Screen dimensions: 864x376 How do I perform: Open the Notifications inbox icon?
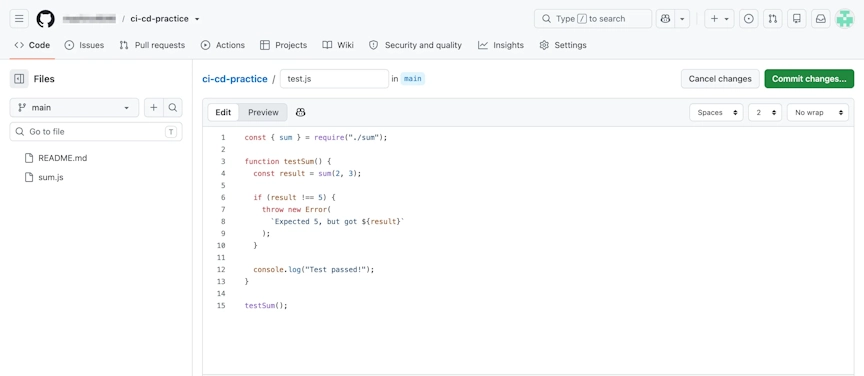pos(821,19)
